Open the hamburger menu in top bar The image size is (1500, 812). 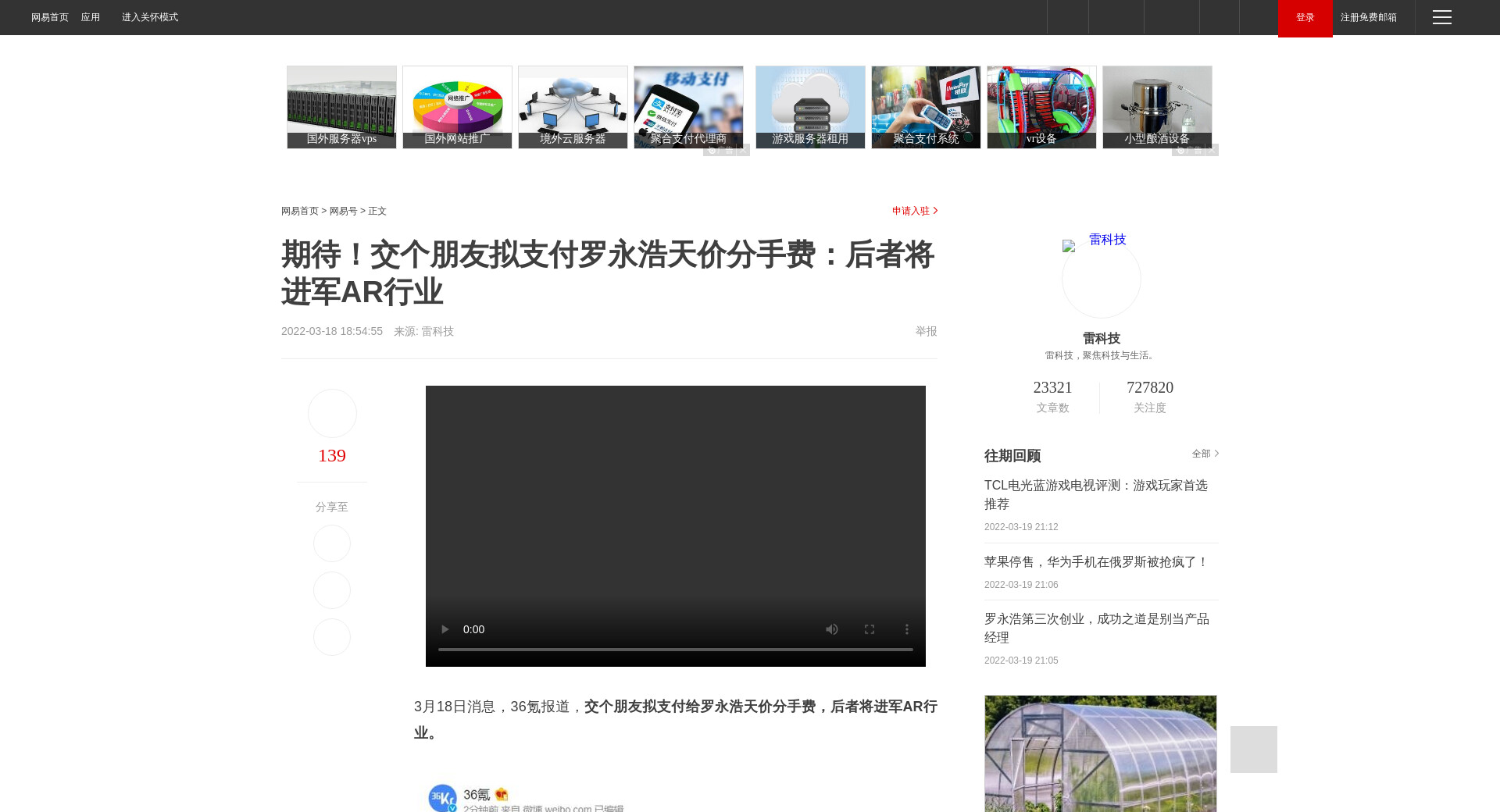tap(1442, 17)
